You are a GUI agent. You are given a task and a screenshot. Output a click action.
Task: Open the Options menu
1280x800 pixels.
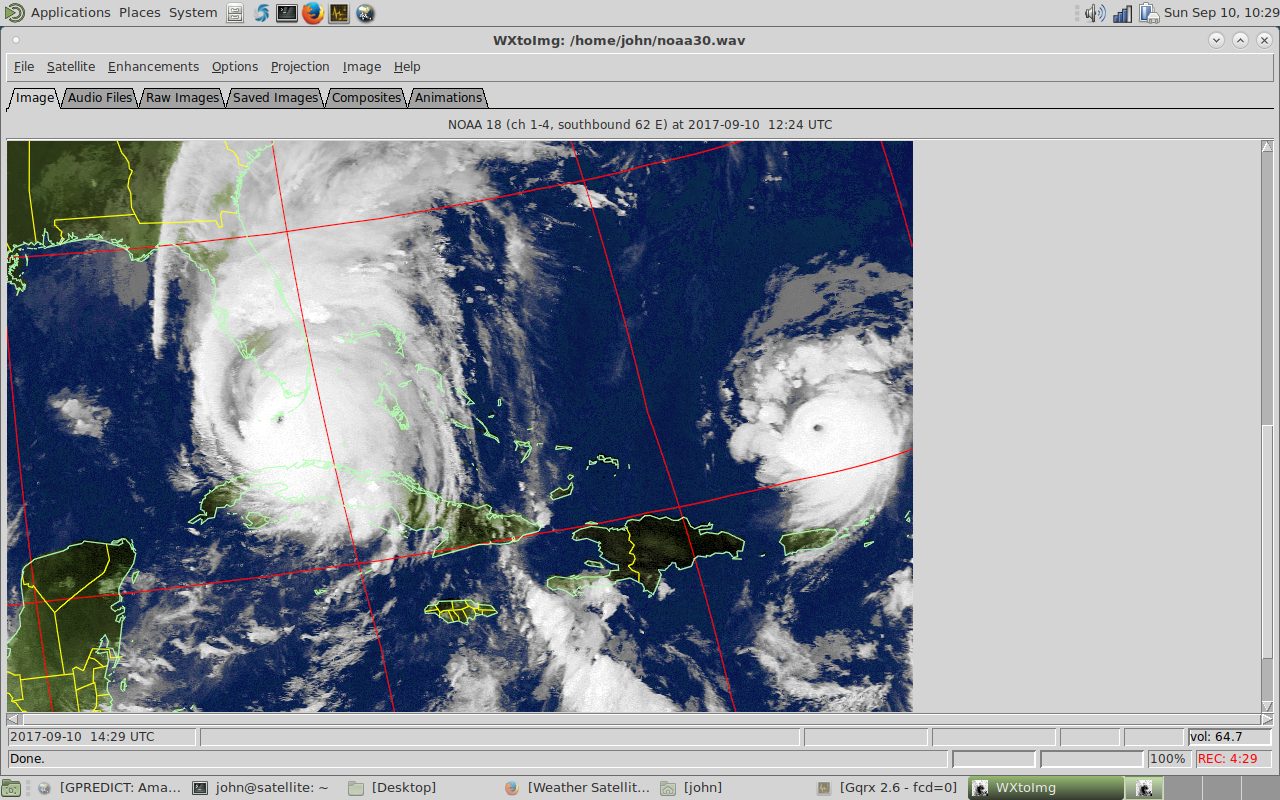pyautogui.click(x=235, y=67)
